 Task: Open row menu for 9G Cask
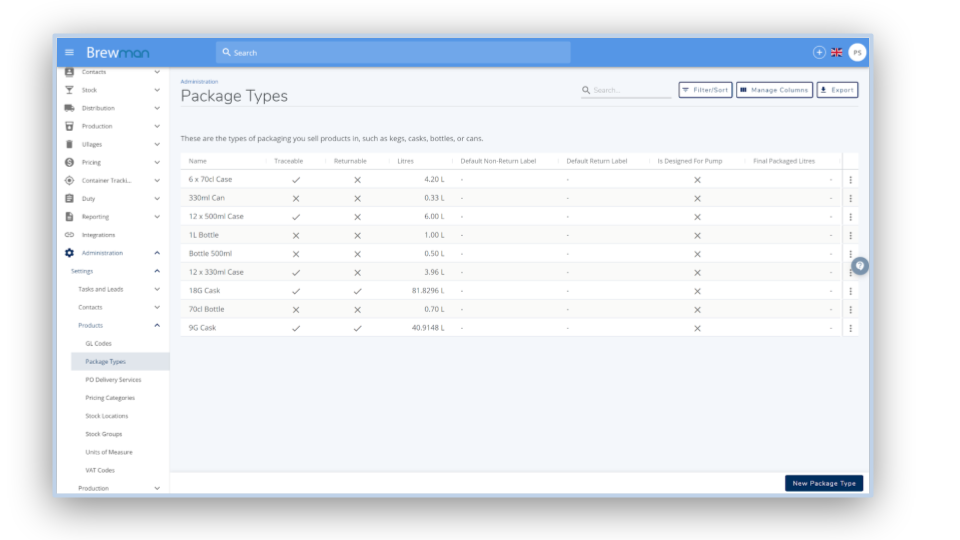[850, 328]
